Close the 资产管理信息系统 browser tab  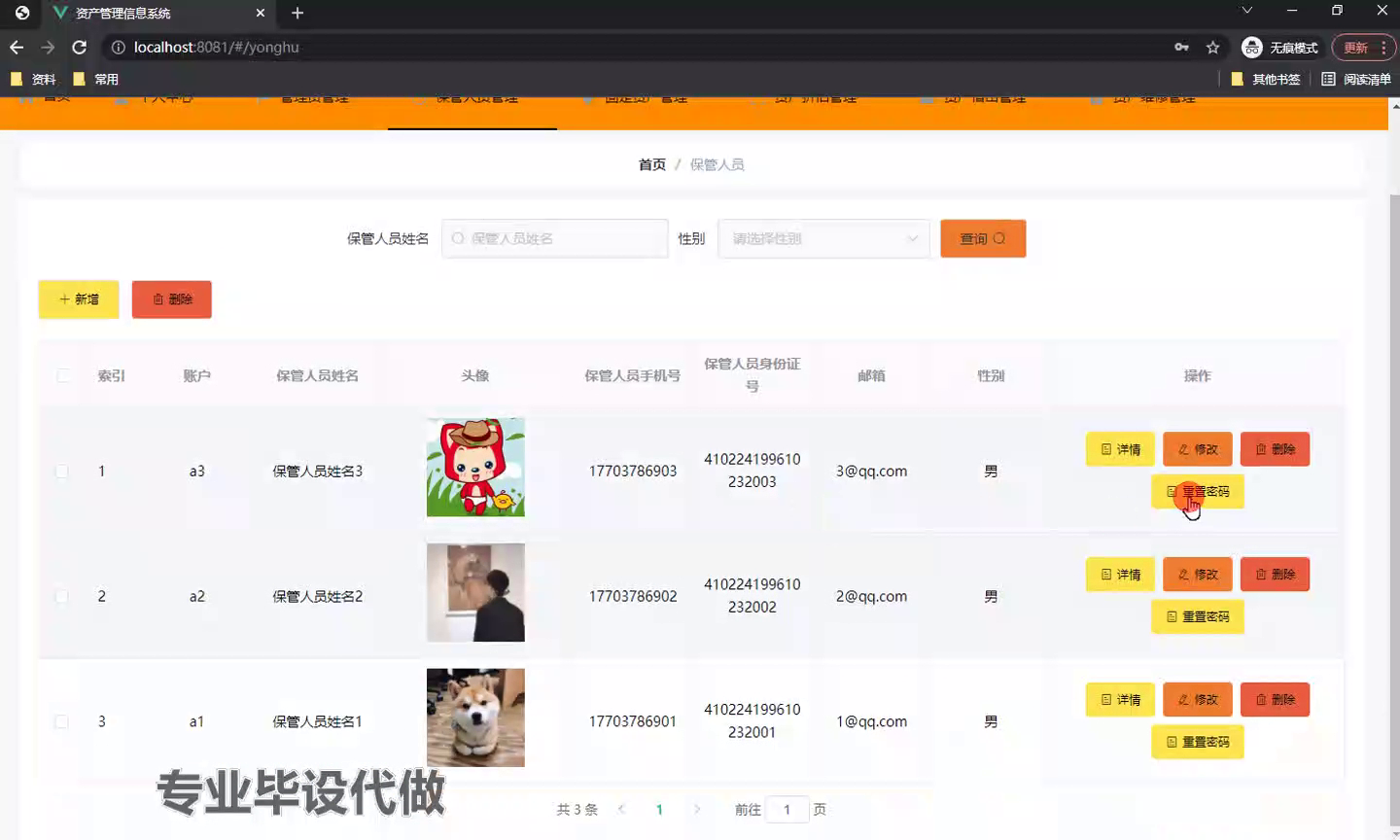tap(261, 13)
